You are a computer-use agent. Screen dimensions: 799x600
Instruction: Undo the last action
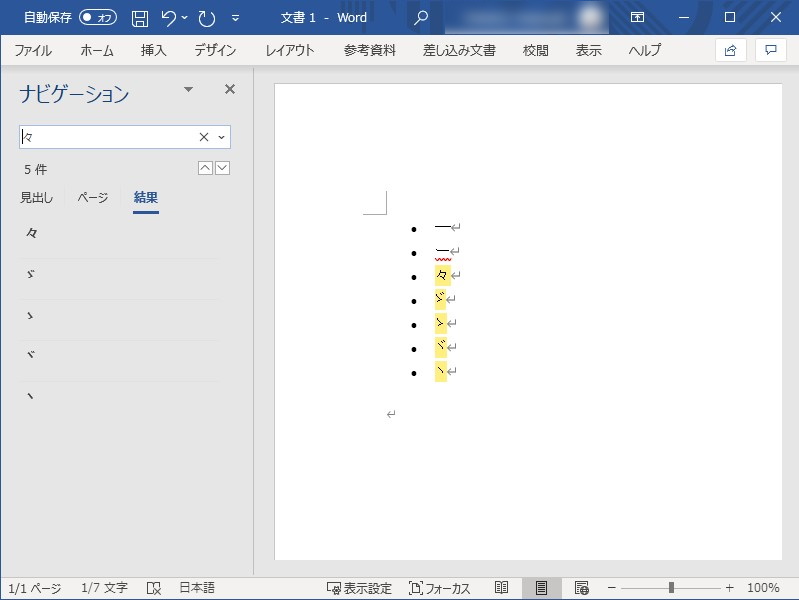click(x=168, y=18)
